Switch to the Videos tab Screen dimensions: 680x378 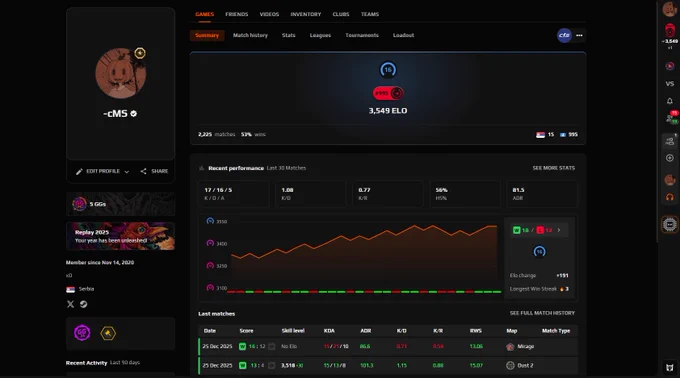pyautogui.click(x=269, y=14)
